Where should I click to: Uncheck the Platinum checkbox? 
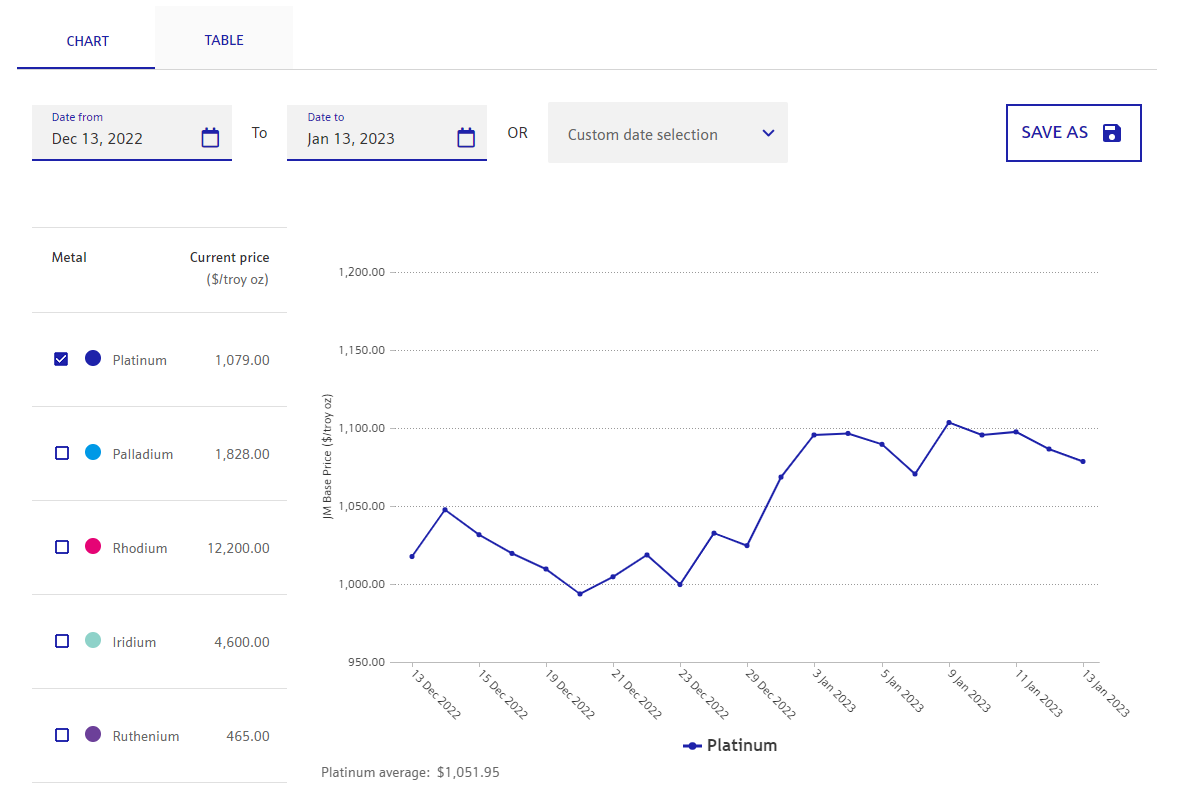(x=61, y=359)
